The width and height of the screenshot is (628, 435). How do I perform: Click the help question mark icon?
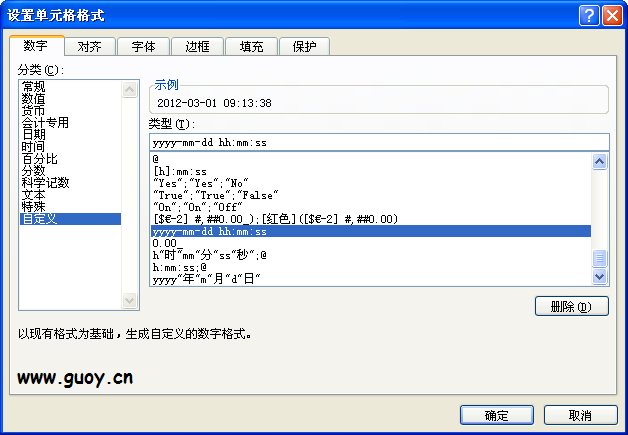[589, 16]
